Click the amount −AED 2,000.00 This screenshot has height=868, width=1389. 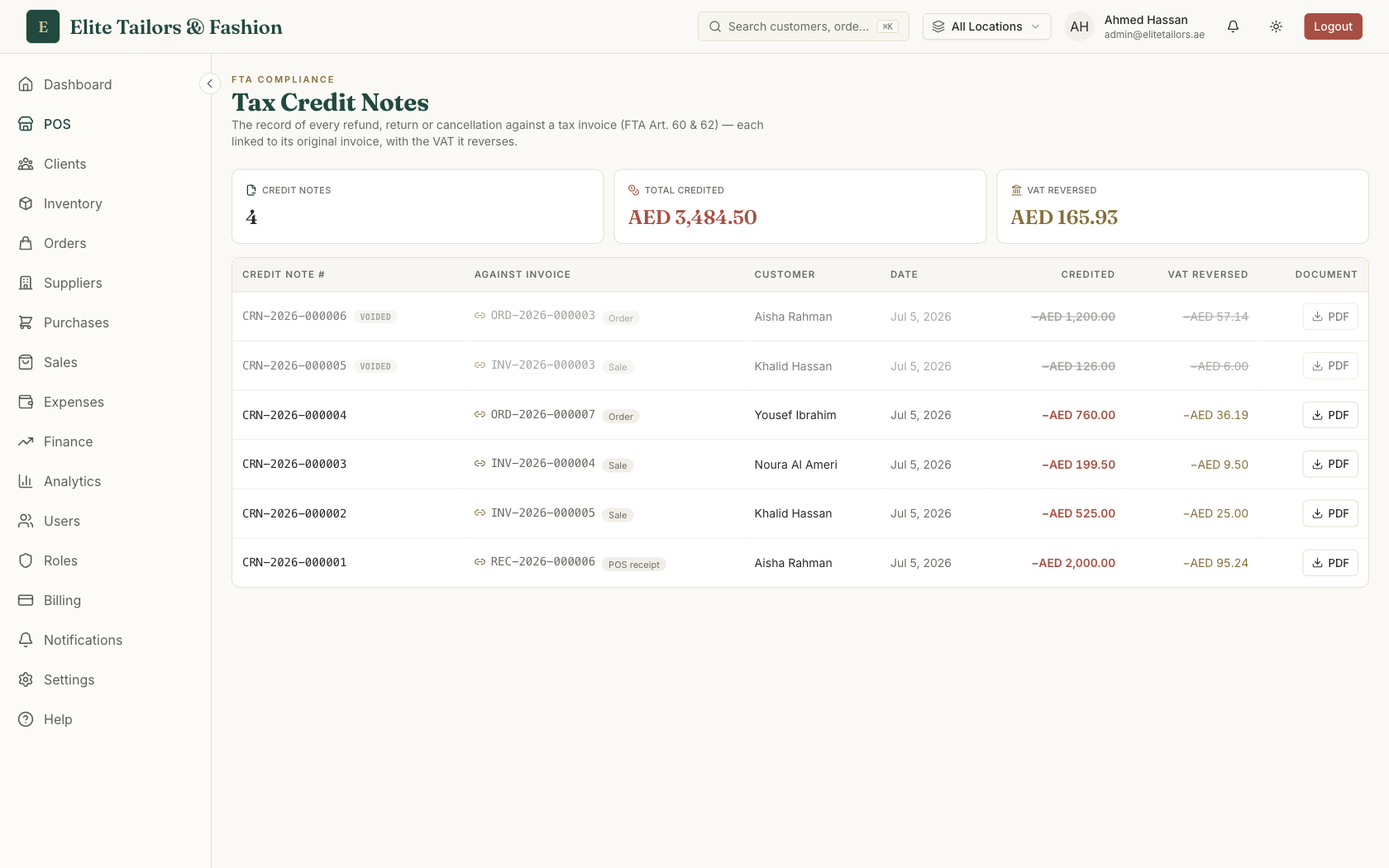coord(1073,563)
